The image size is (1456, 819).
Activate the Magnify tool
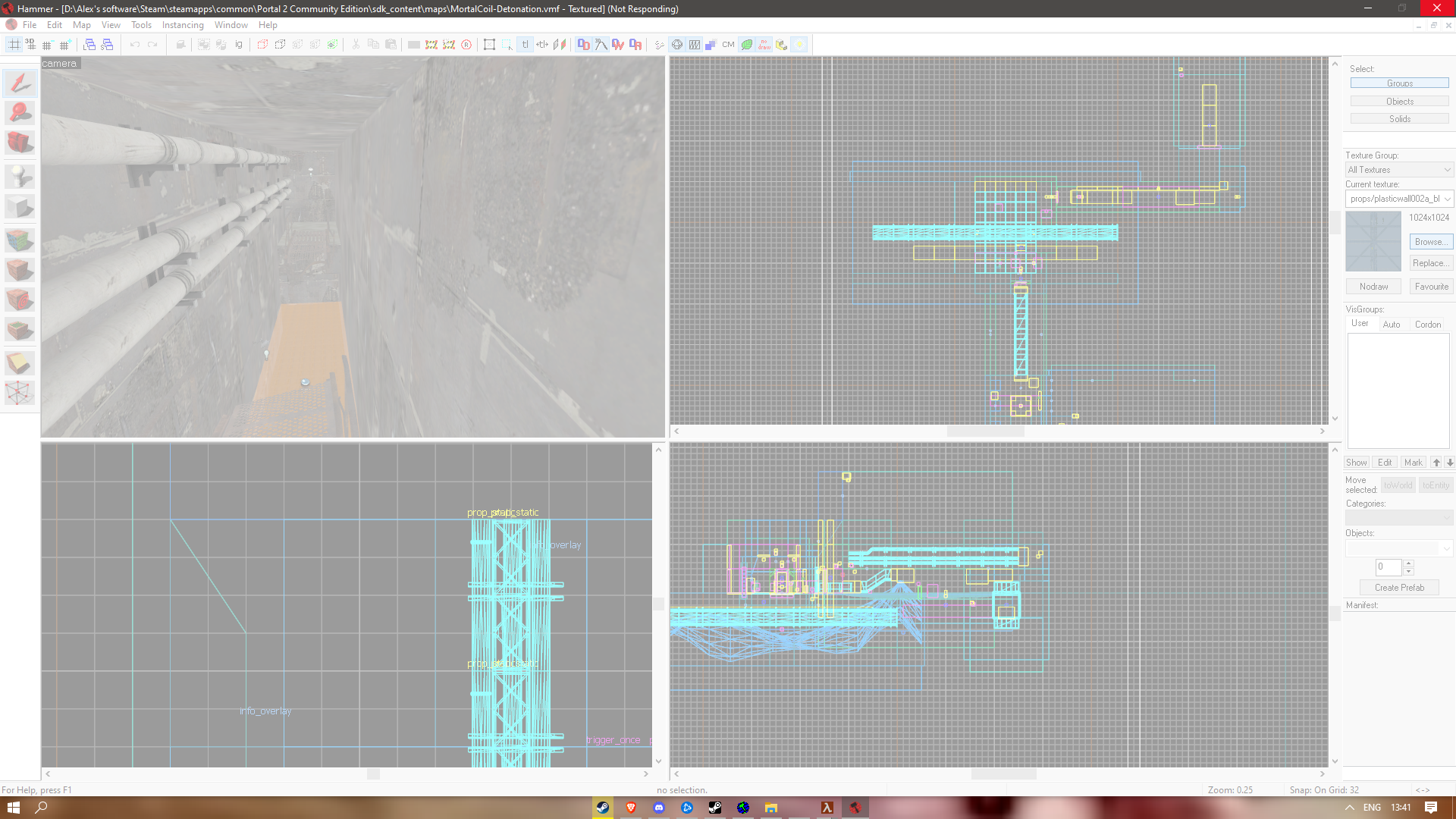pos(20,112)
